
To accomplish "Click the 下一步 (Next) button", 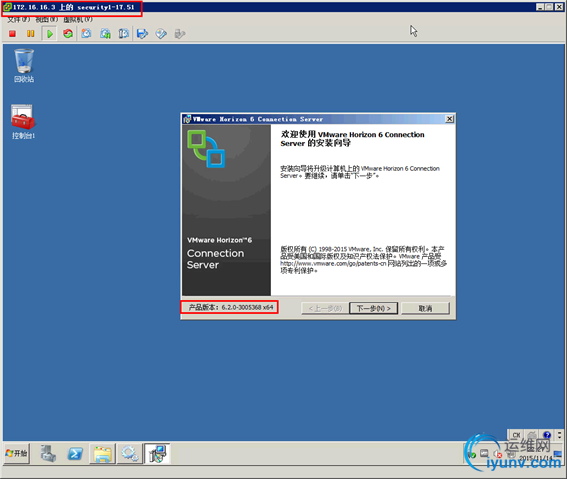I will tap(374, 308).
